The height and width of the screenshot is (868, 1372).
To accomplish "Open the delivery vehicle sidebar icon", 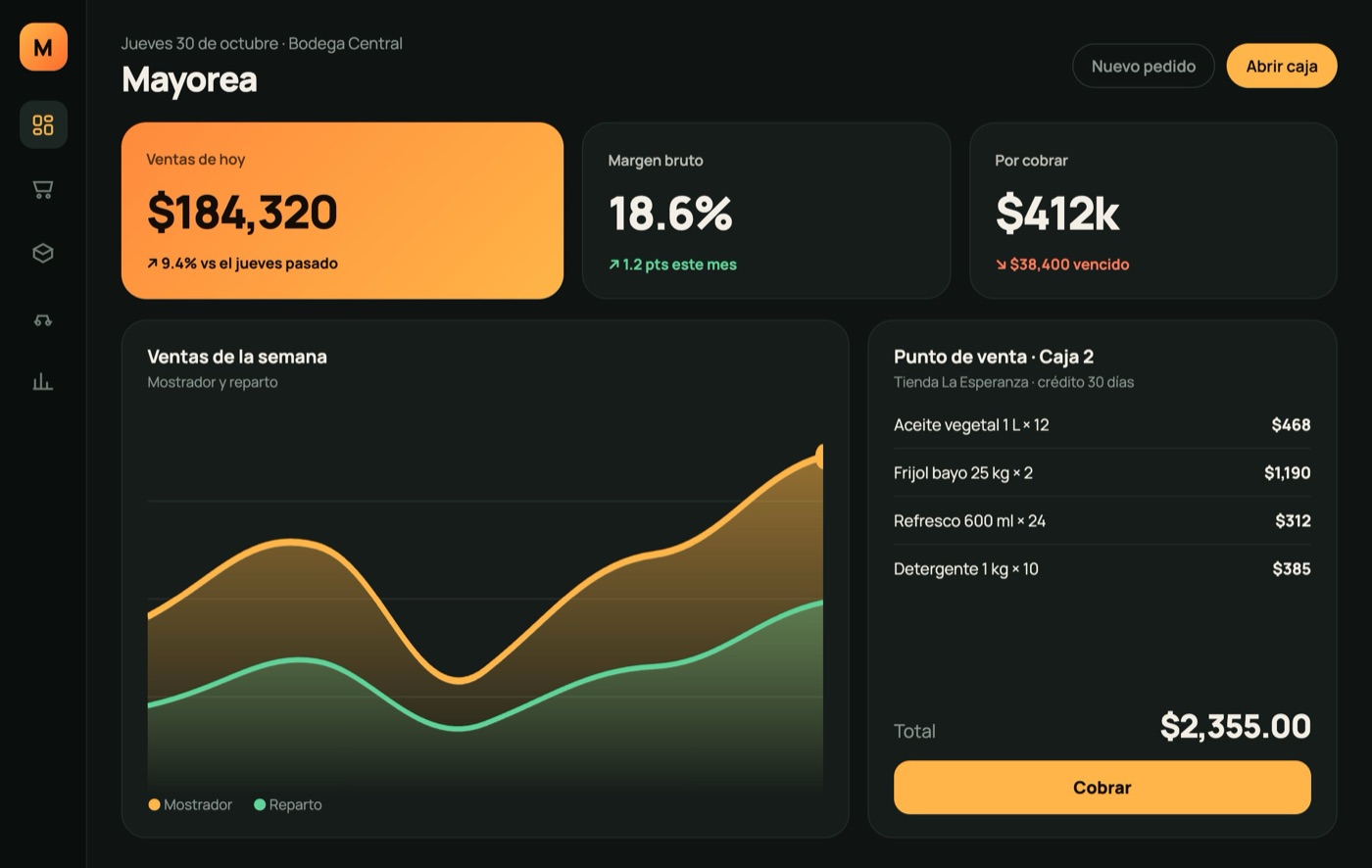I will click(x=43, y=318).
